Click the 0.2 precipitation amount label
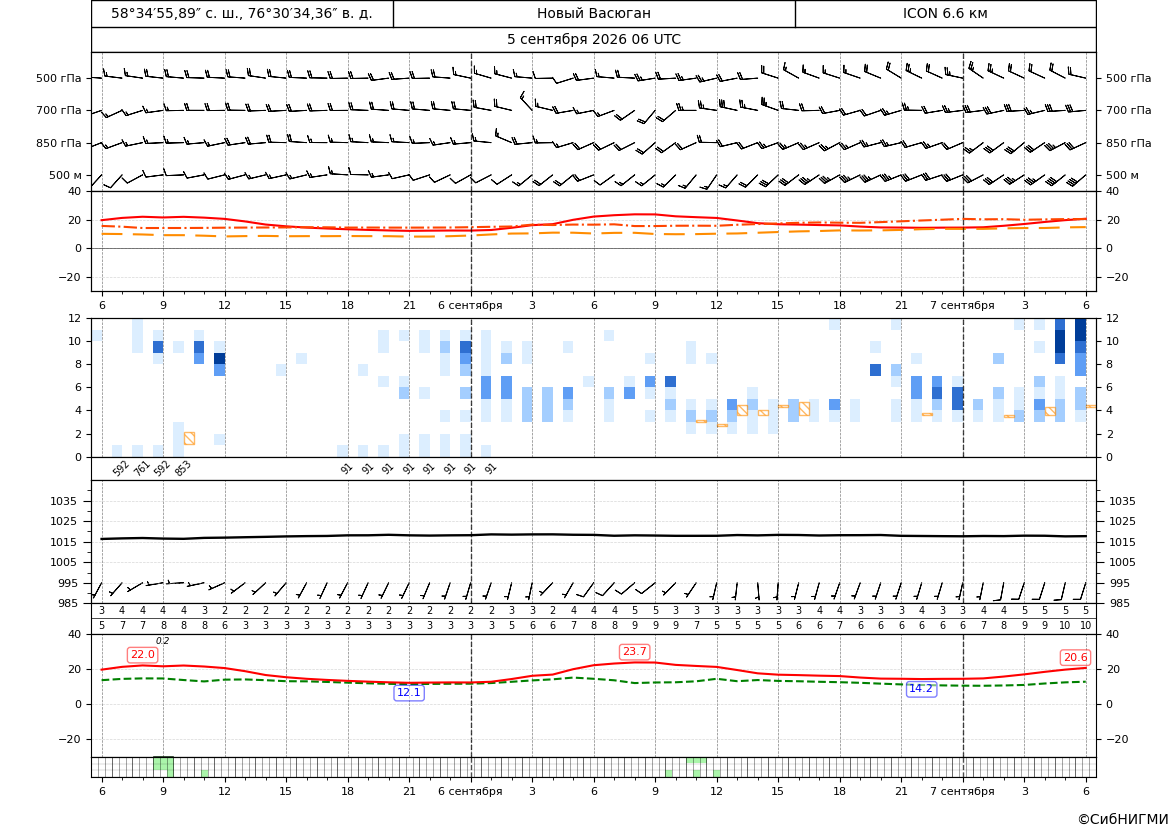Image resolution: width=1169 pixels, height=827 pixels. (163, 641)
